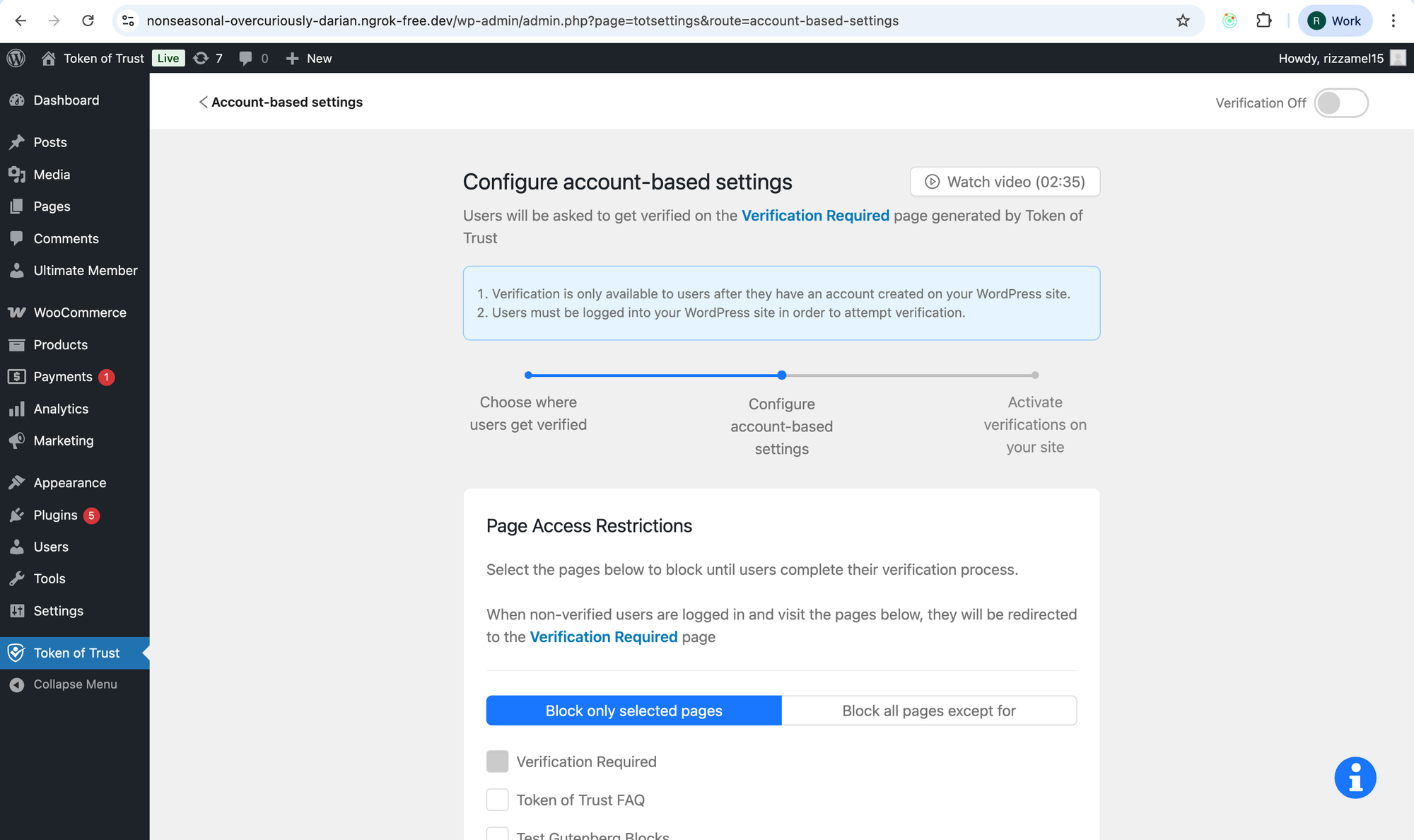Open WooCommerce in the sidebar menu
Viewport: 1414px width, 840px height.
pos(79,313)
